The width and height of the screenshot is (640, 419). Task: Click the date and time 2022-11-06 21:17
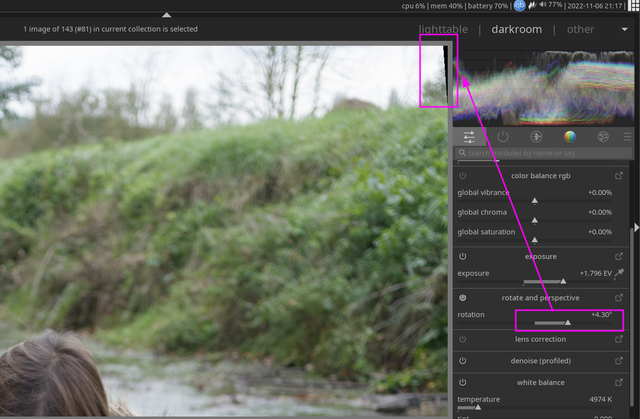point(595,6)
